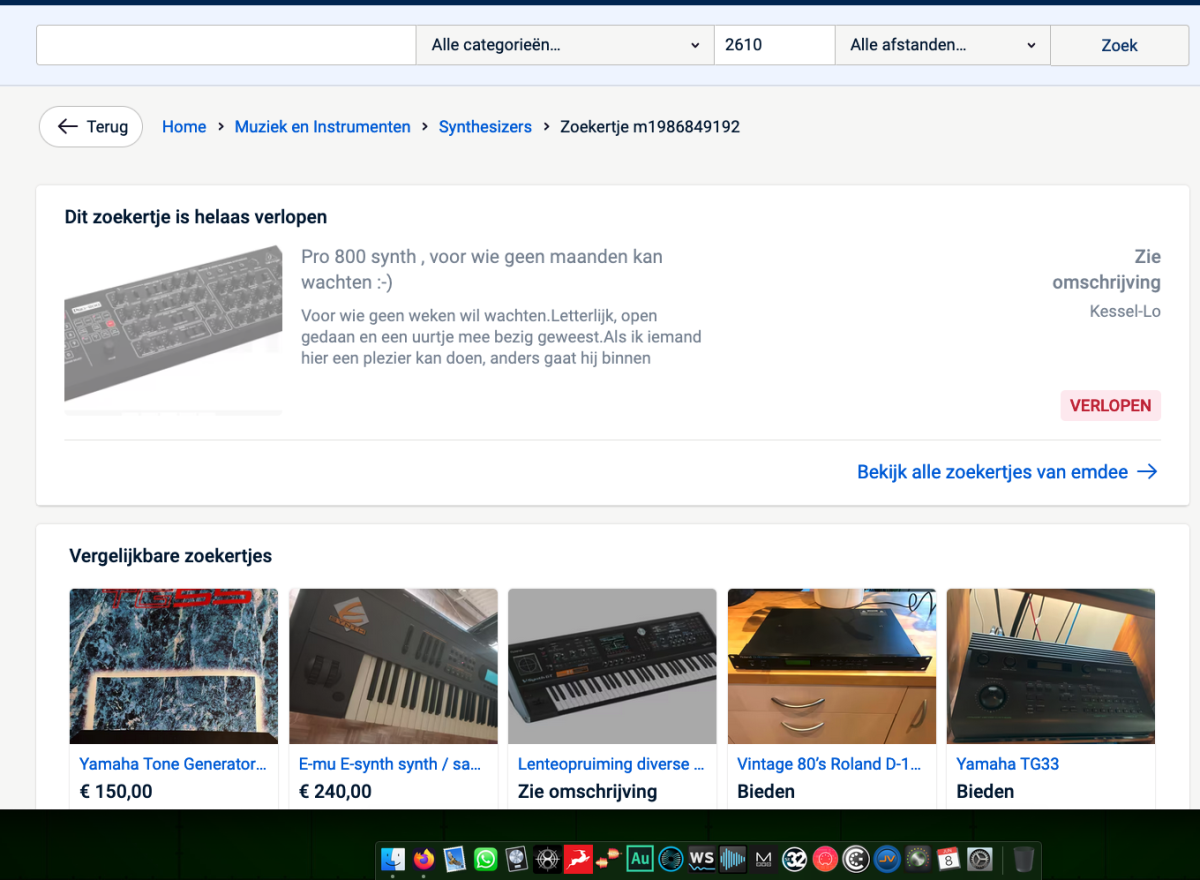Screen dimensions: 1200x880
Task: Open Firefox from the dock
Action: (424, 859)
